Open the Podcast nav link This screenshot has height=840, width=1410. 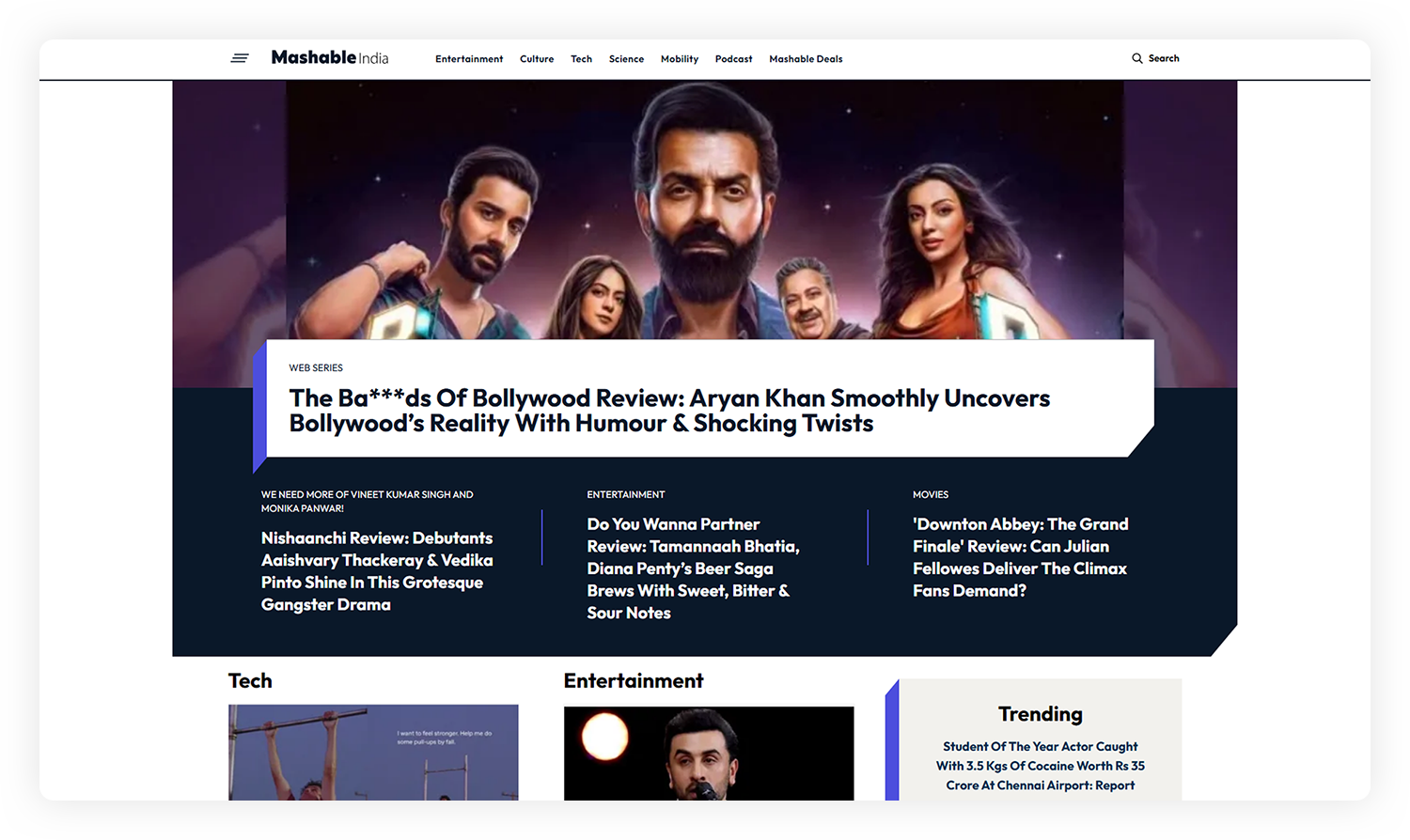click(x=733, y=59)
